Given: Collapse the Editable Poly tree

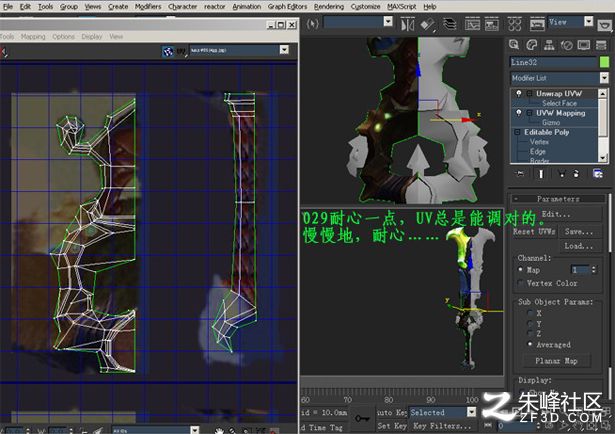Looking at the screenshot, I should click(517, 133).
